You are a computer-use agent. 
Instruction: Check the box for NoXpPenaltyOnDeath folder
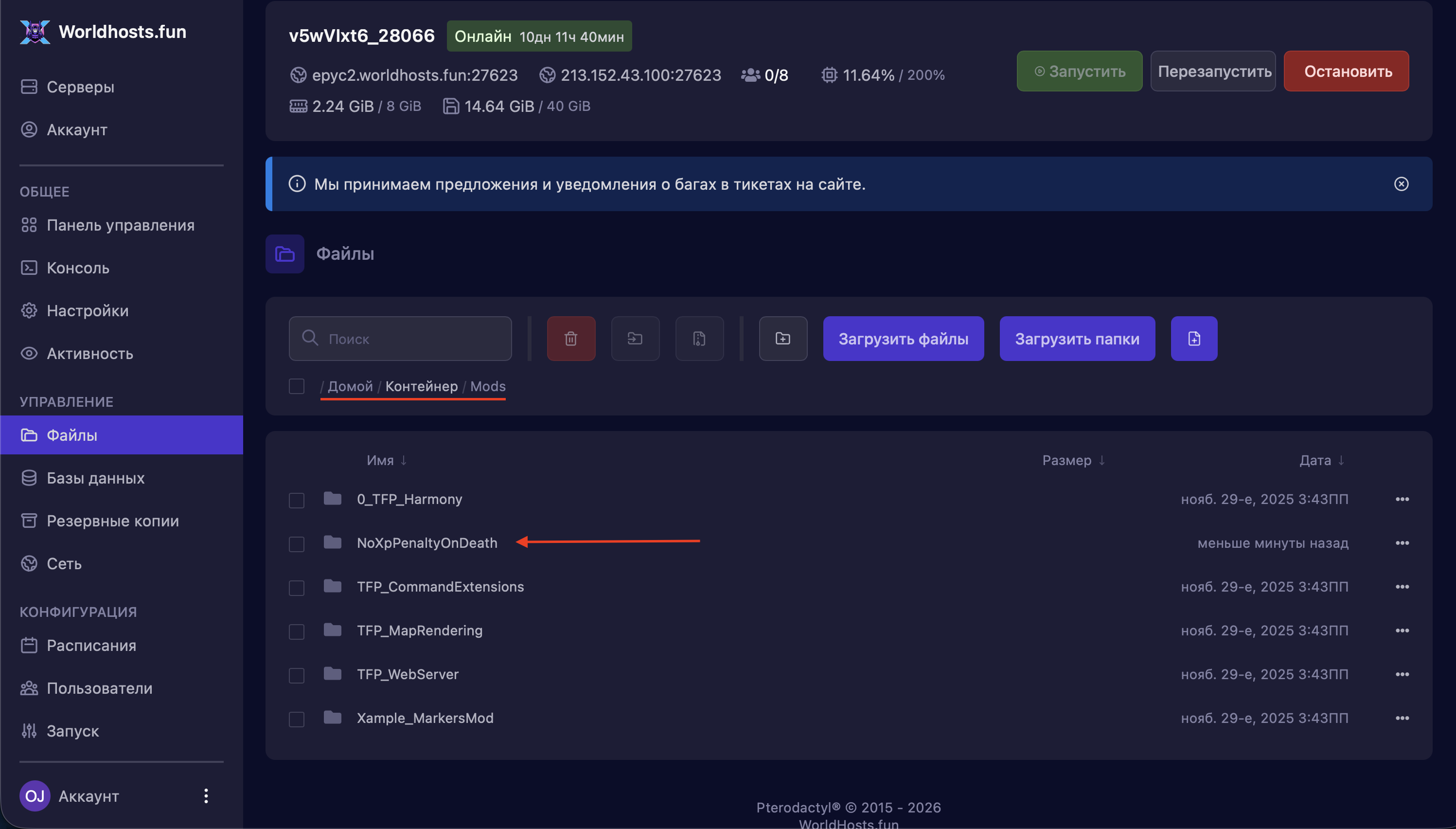(297, 544)
